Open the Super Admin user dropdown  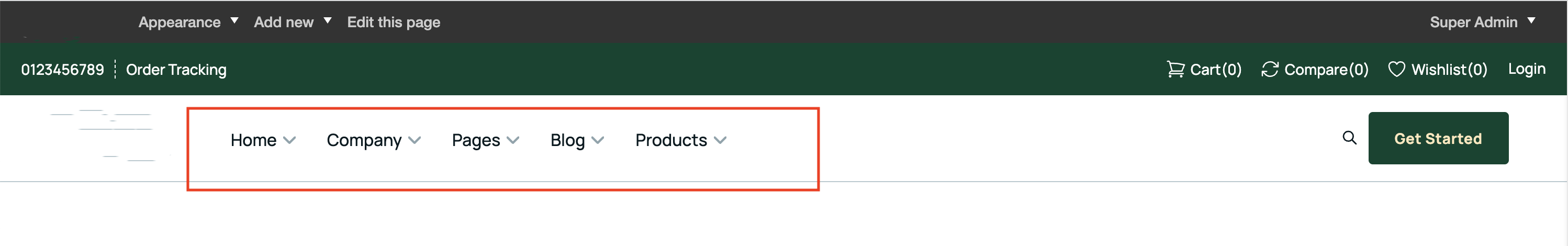point(1482,22)
